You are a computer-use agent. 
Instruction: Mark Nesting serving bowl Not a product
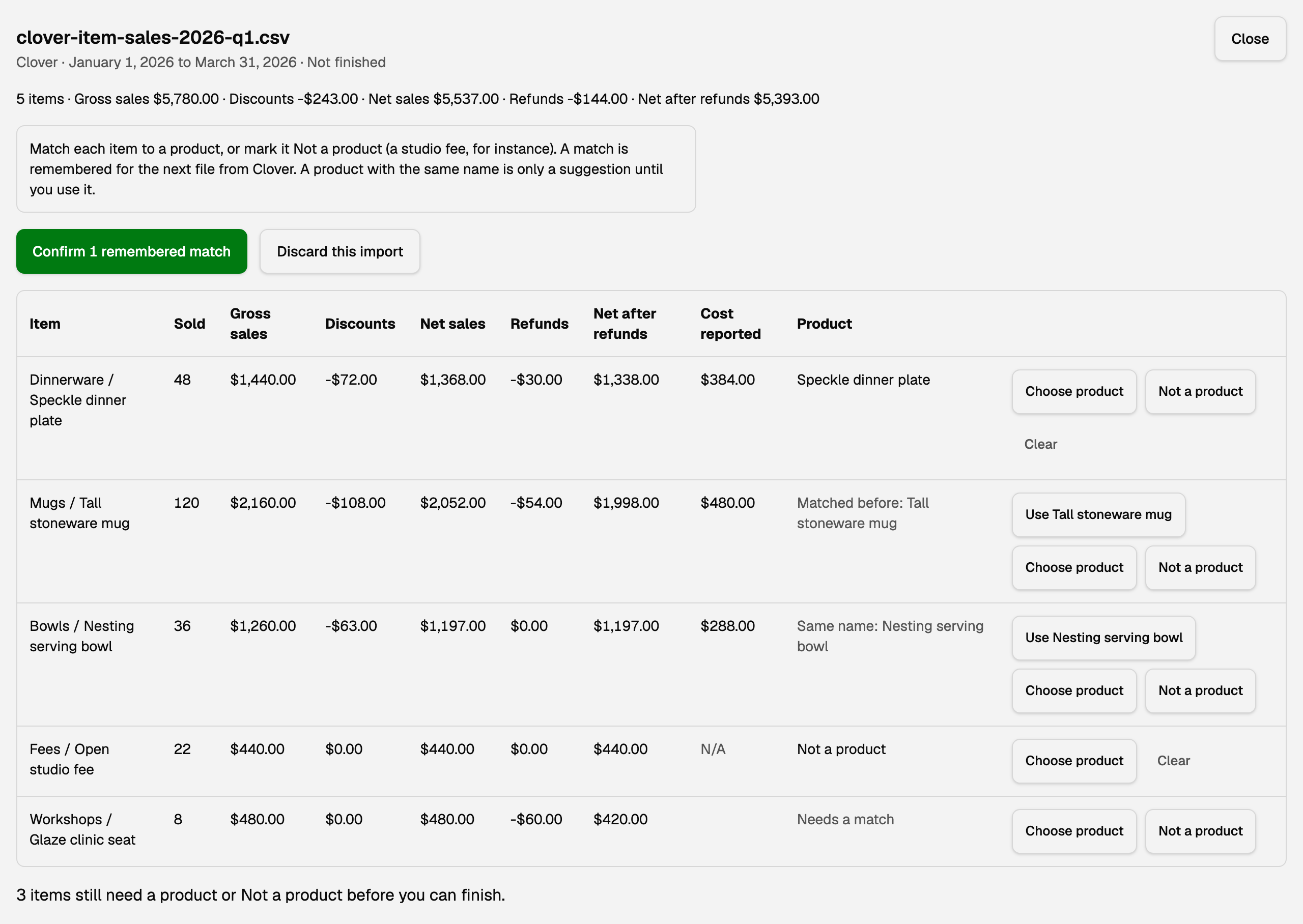(x=1200, y=691)
